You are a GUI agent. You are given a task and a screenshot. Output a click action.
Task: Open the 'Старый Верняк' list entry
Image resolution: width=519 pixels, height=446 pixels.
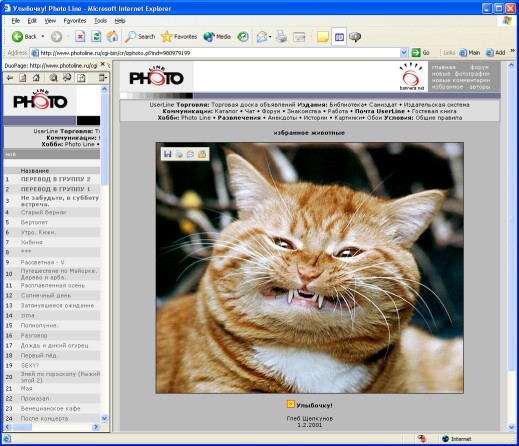pyautogui.click(x=44, y=212)
